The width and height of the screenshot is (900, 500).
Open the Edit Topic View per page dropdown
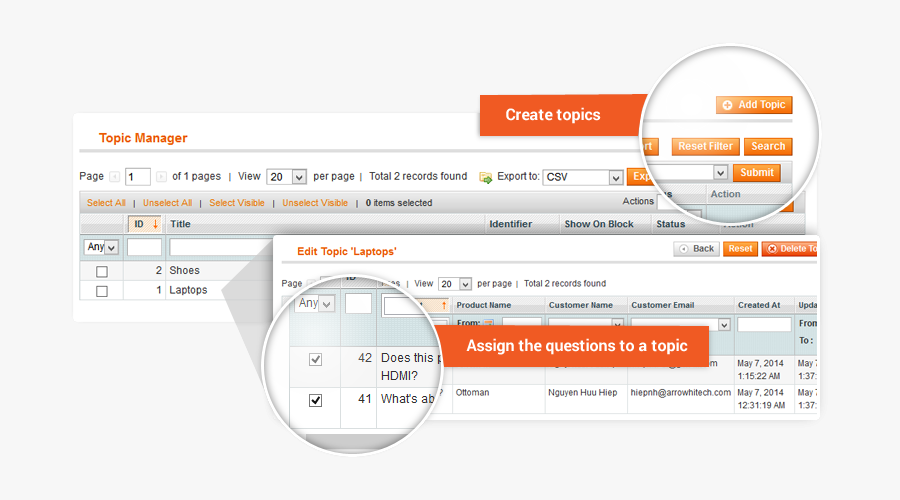point(455,284)
